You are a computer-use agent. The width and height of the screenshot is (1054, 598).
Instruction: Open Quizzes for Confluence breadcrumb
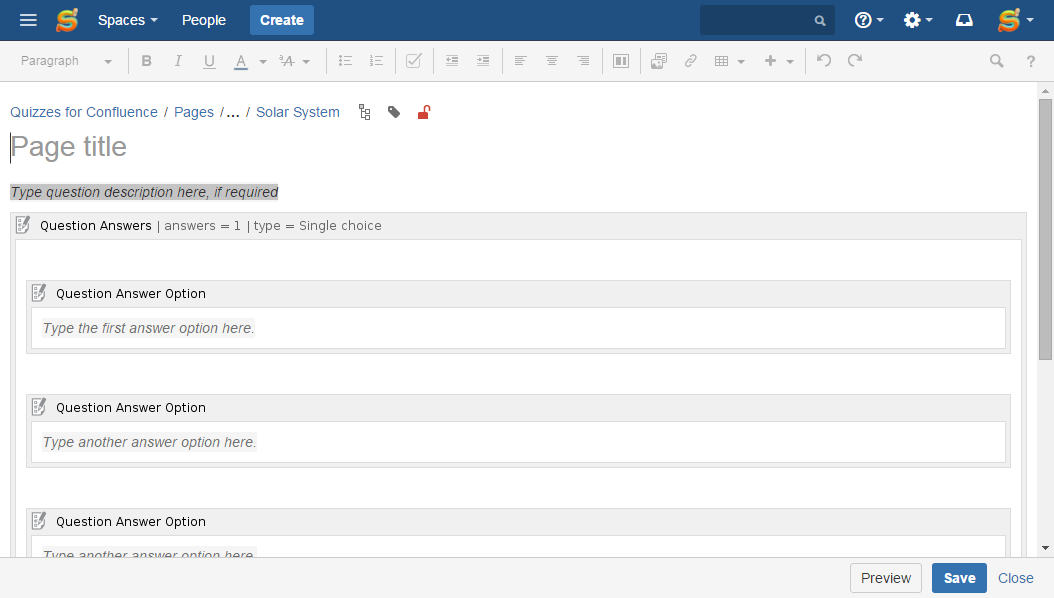(x=84, y=112)
